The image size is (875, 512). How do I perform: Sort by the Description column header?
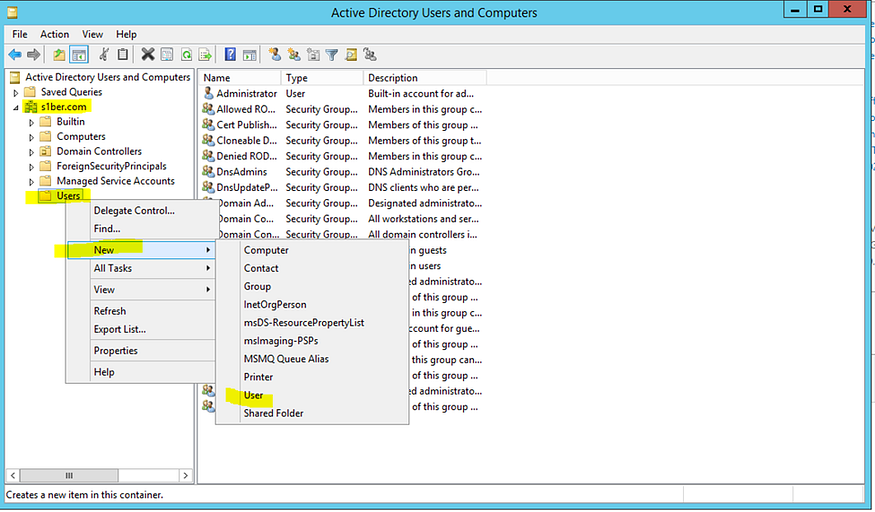425,78
